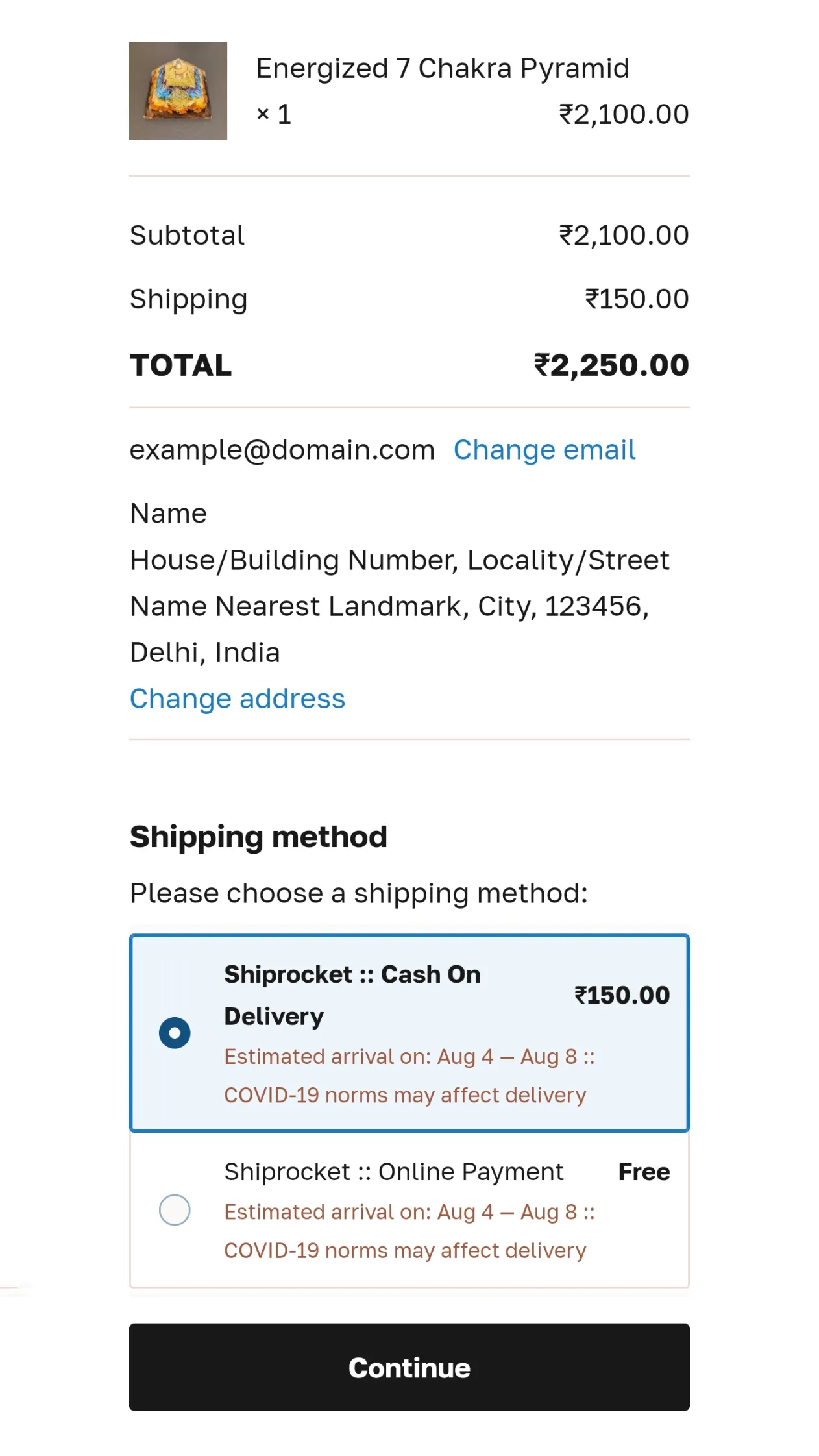Click the Subtotal amount ₹2,100.00
This screenshot has height=1456, width=819.
pyautogui.click(x=624, y=235)
